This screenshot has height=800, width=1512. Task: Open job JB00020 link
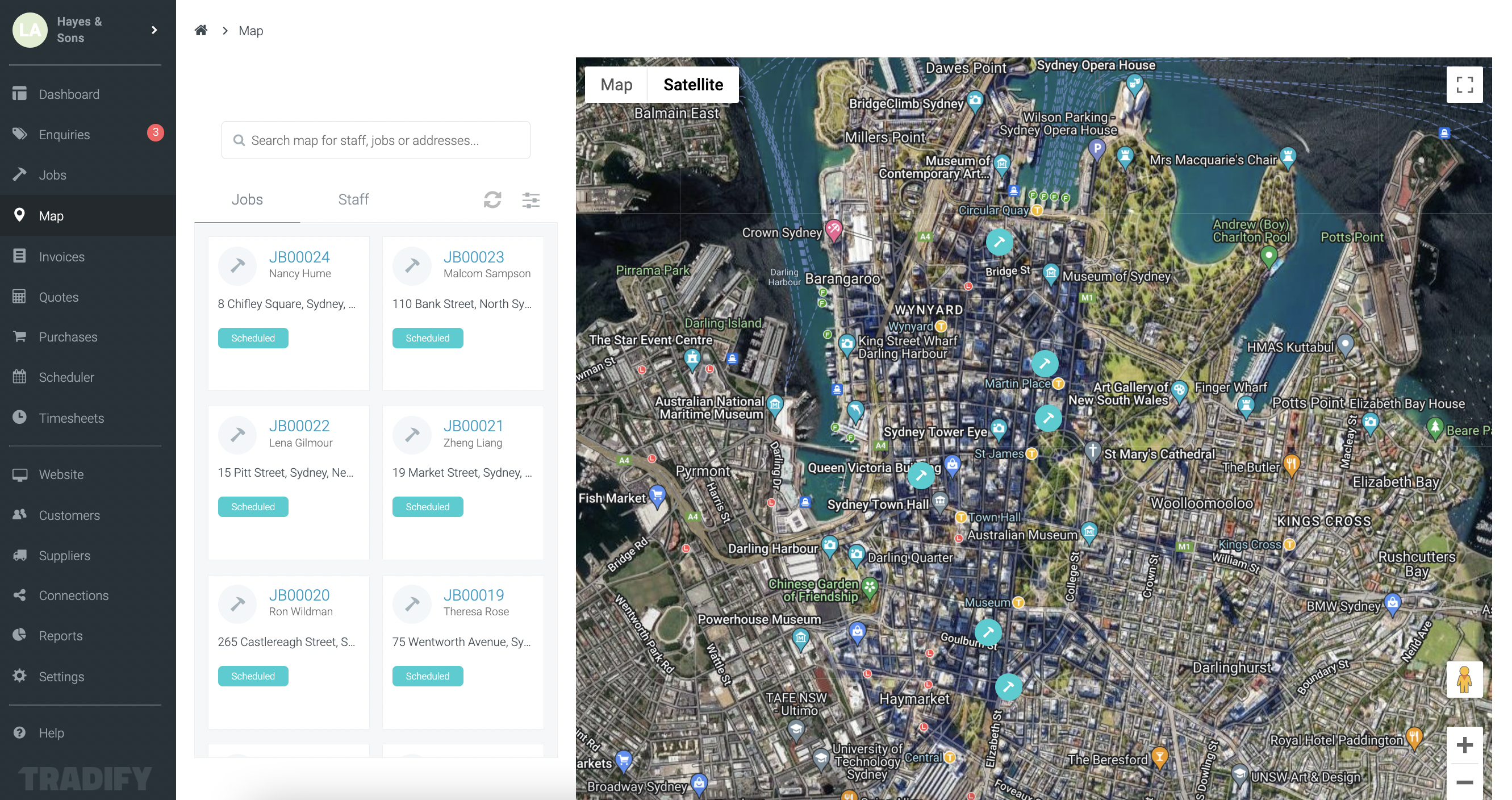(x=299, y=594)
